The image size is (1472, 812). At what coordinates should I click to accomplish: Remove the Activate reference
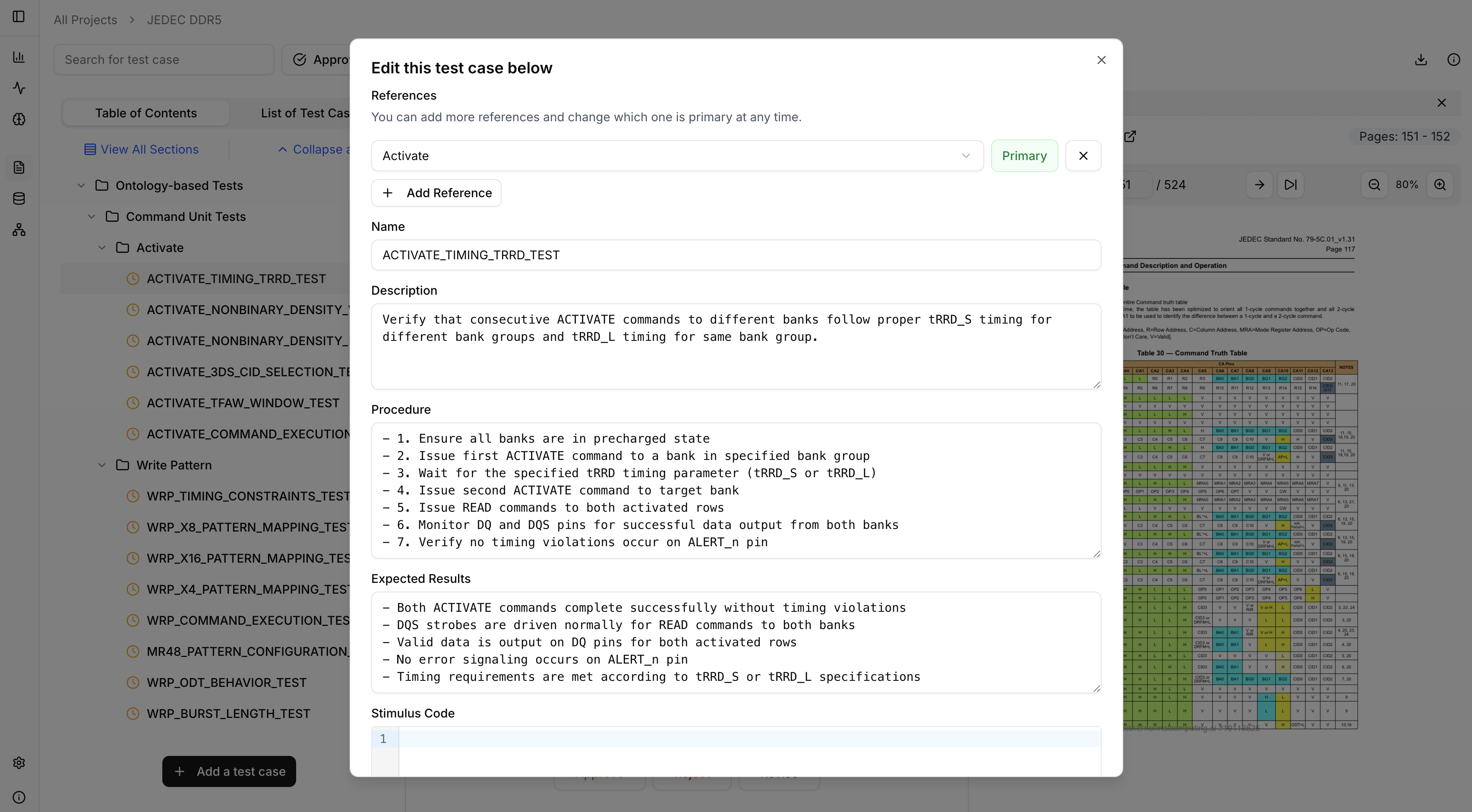click(x=1083, y=155)
